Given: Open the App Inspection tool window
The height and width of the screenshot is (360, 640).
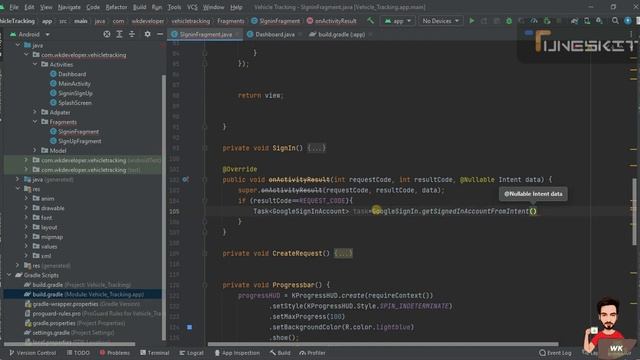Looking at the screenshot, I should click(237, 353).
